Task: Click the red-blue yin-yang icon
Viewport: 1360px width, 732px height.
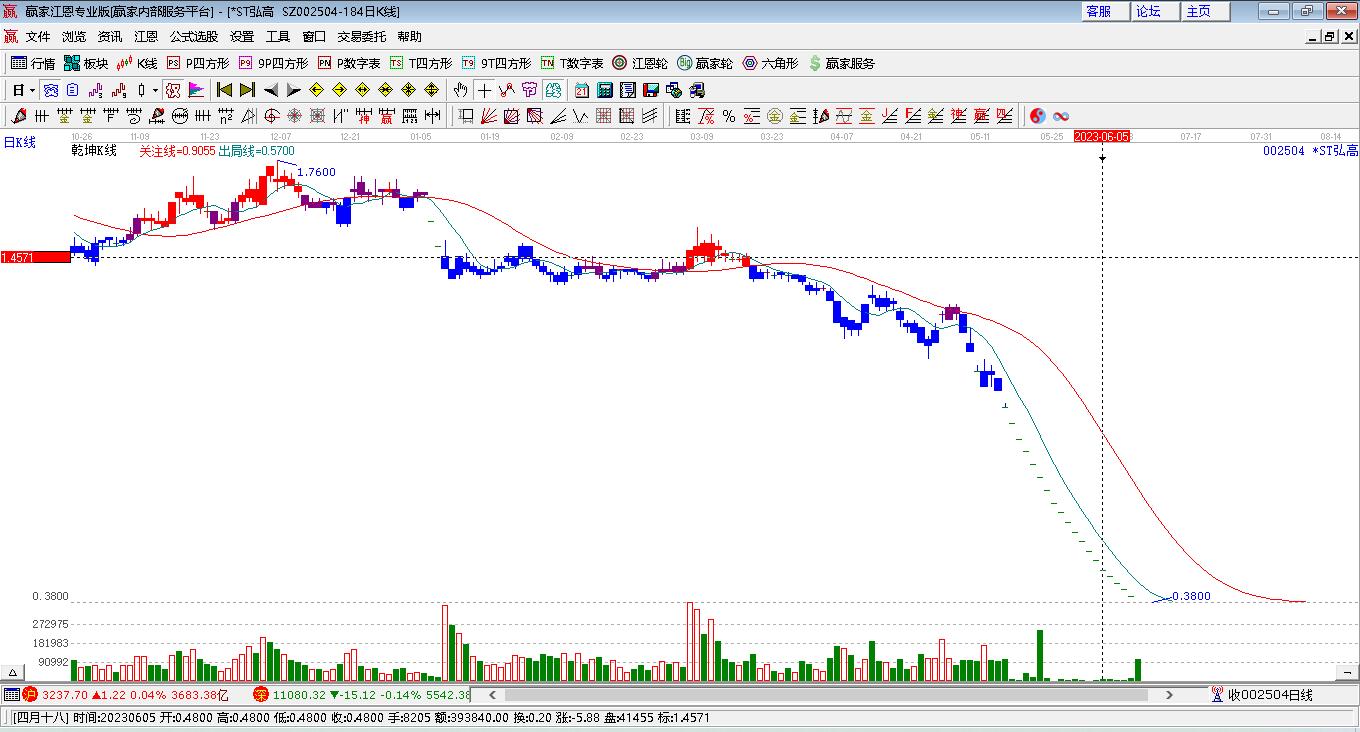Action: tap(1037, 116)
